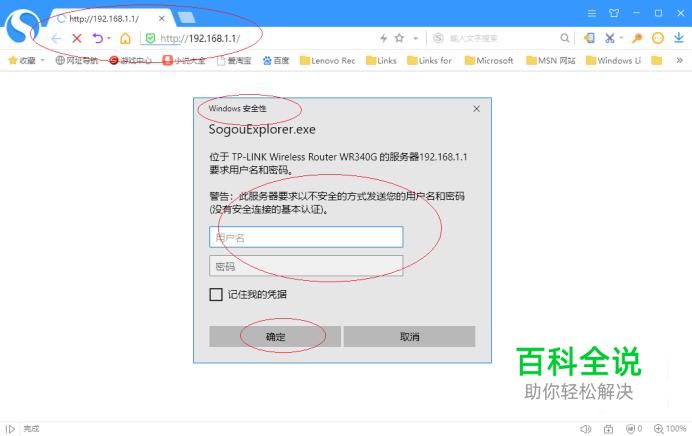
Task: Stop loading with the red X
Action: [x=77, y=38]
